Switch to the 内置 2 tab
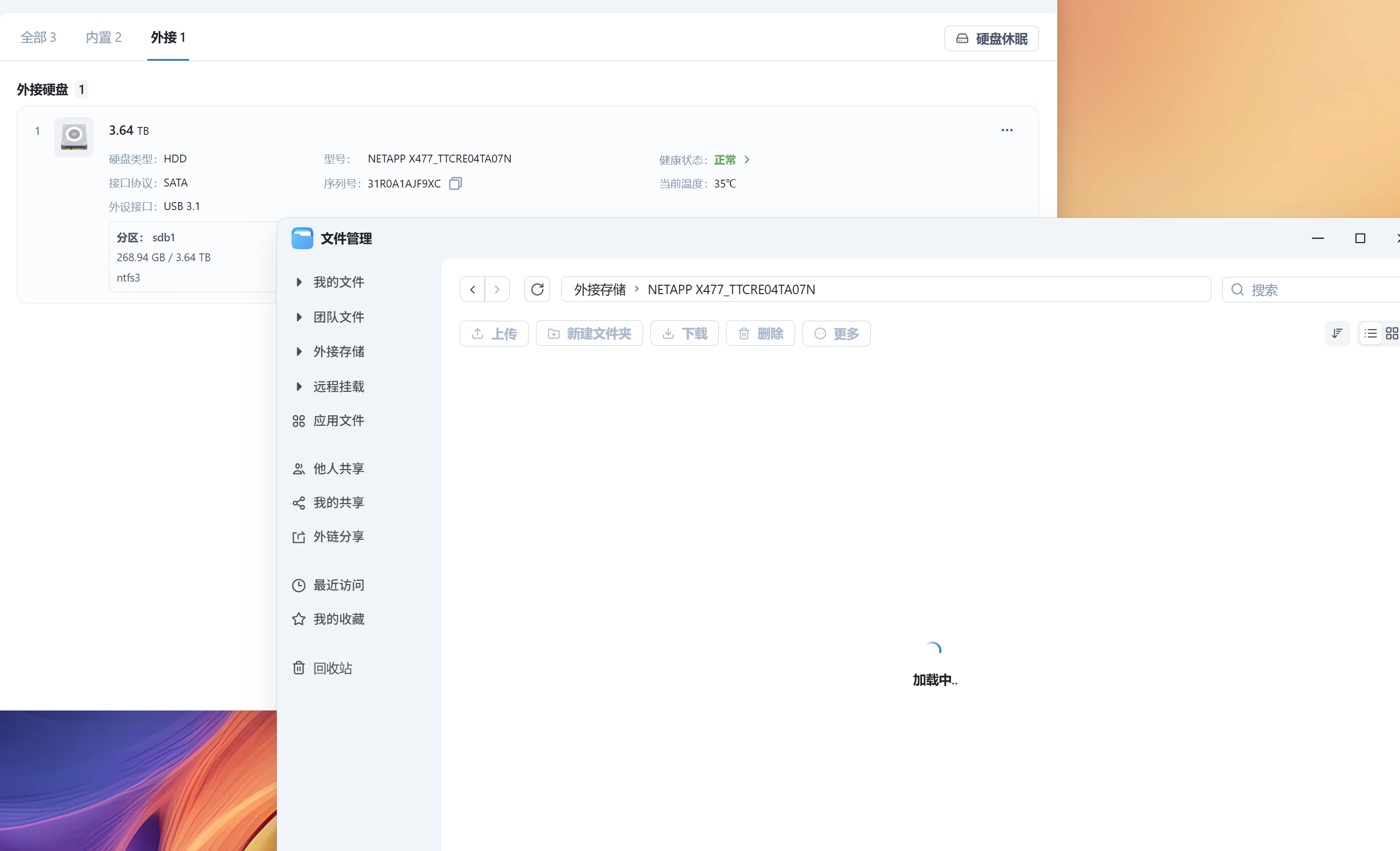 pos(103,37)
